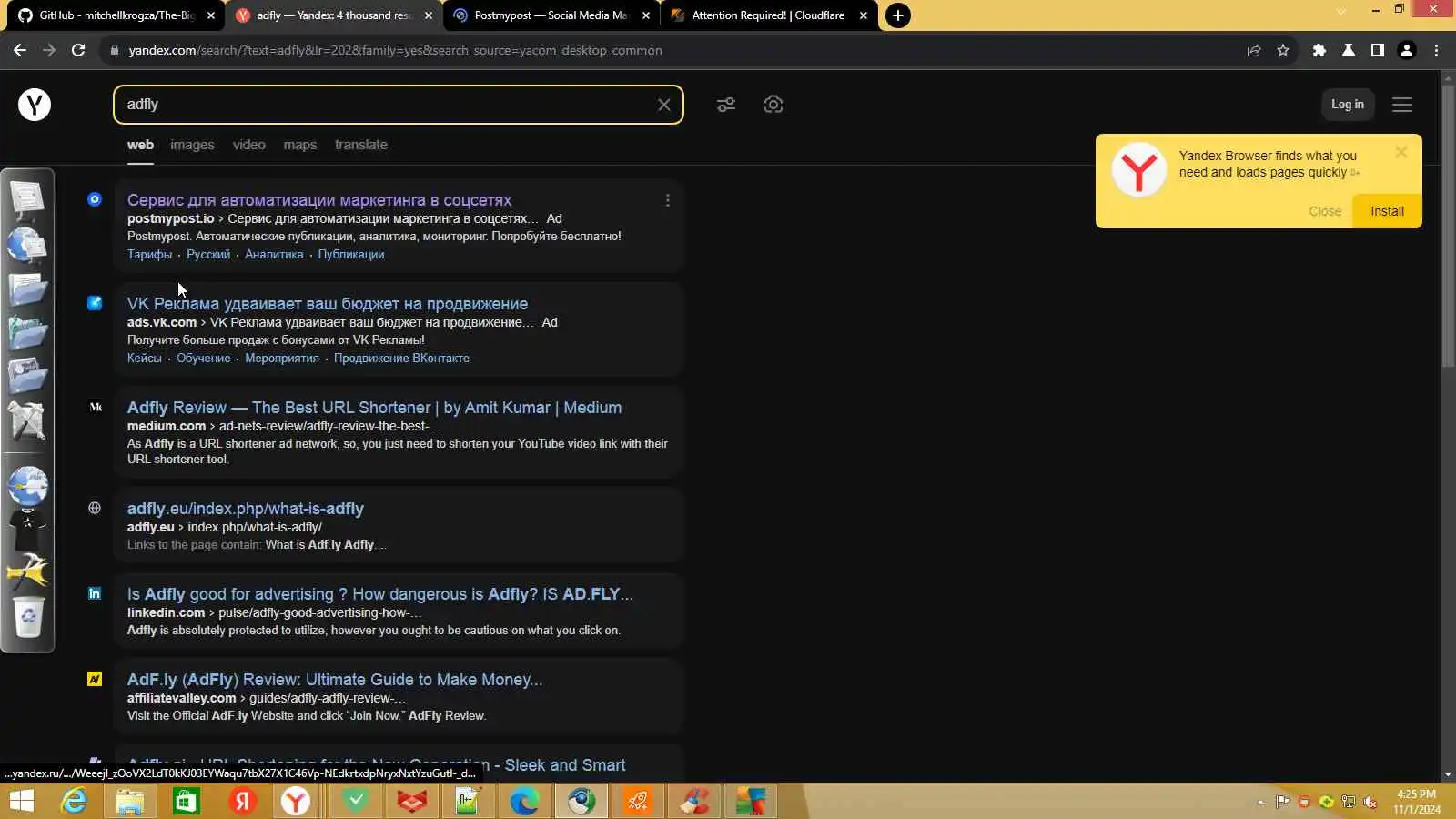The image size is (1456, 819).
Task: Launch Microsoft Edge from the taskbar
Action: (524, 801)
